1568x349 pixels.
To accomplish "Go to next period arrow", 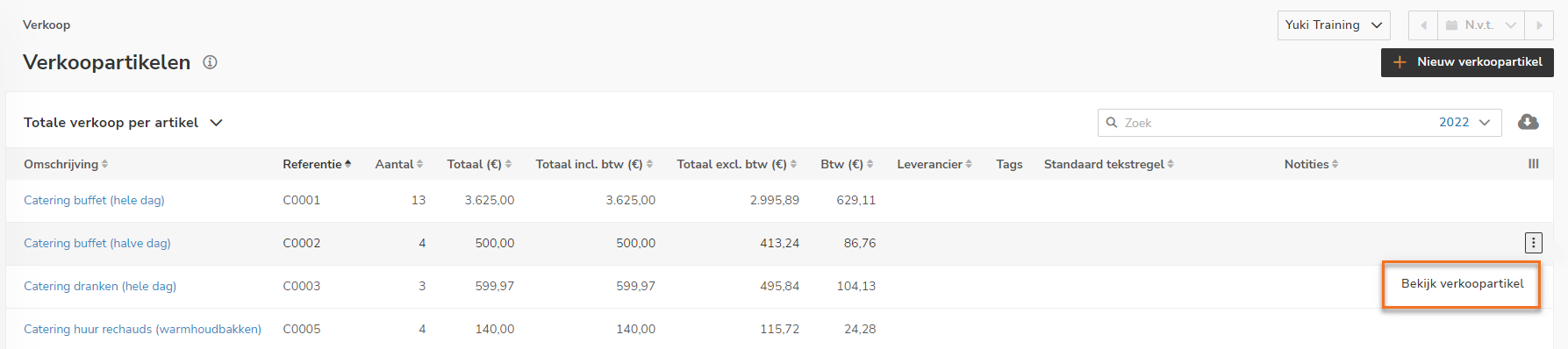I will (x=1539, y=25).
